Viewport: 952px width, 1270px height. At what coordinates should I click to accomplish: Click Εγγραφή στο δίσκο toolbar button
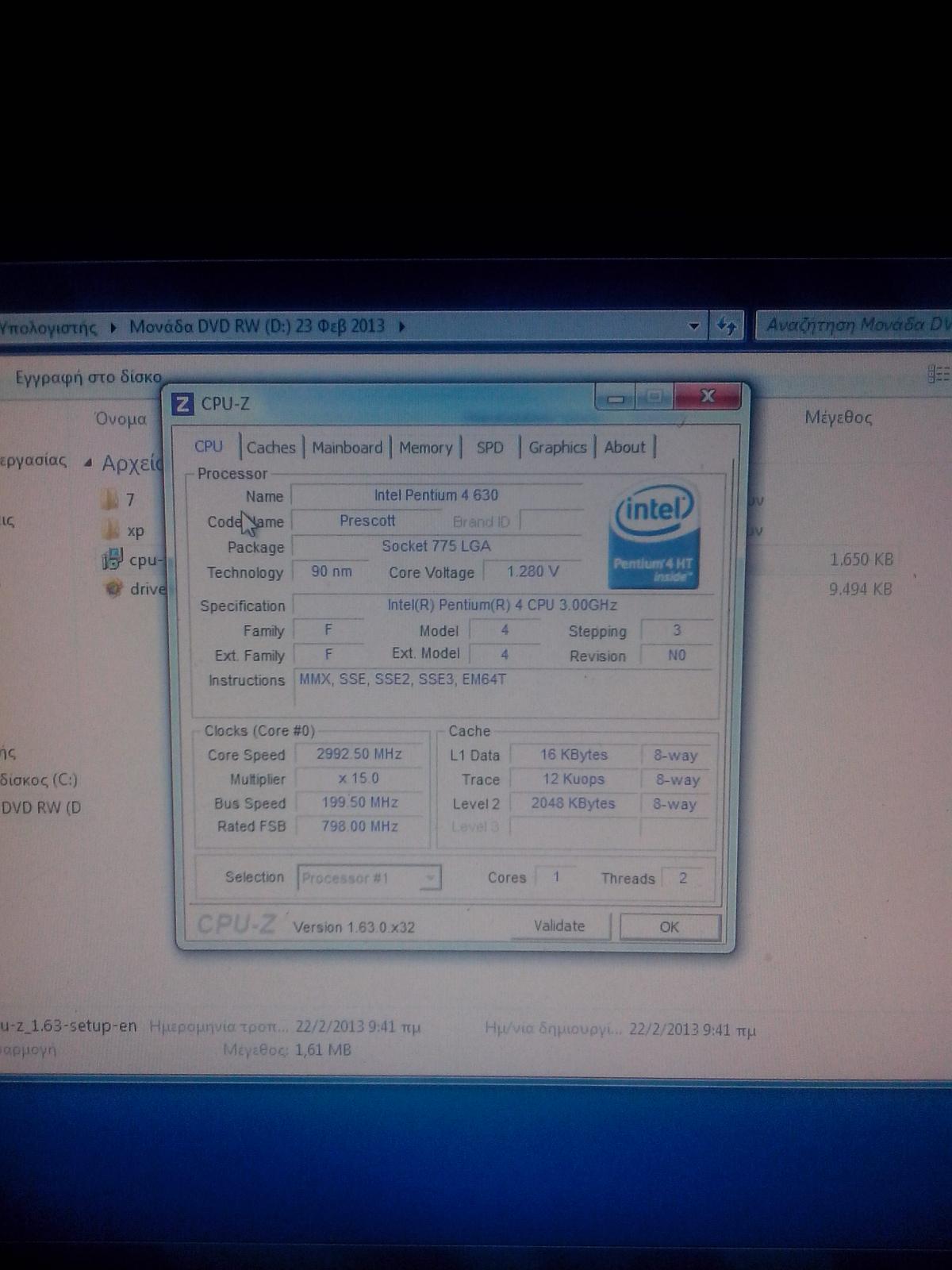88,377
